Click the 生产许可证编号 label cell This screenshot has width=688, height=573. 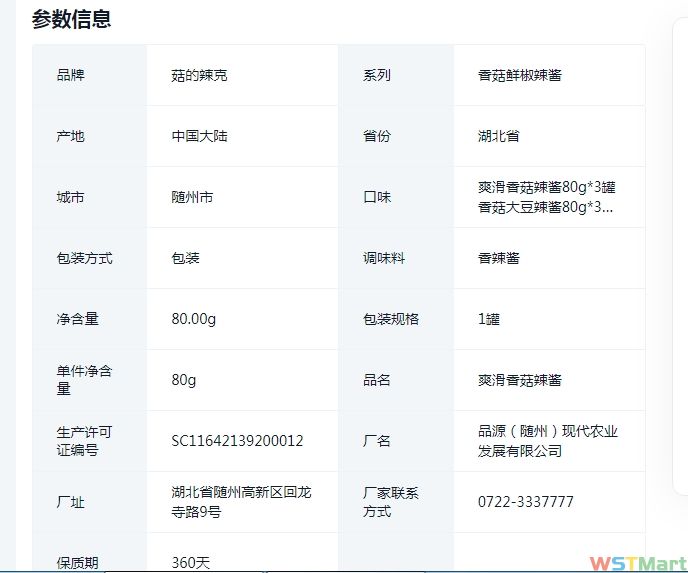(x=85, y=441)
